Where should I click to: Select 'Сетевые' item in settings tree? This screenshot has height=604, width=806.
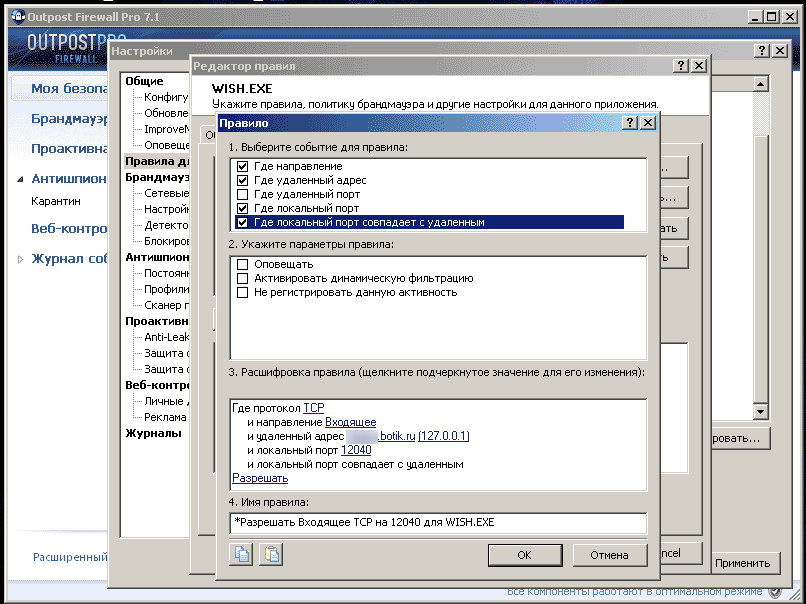point(166,193)
